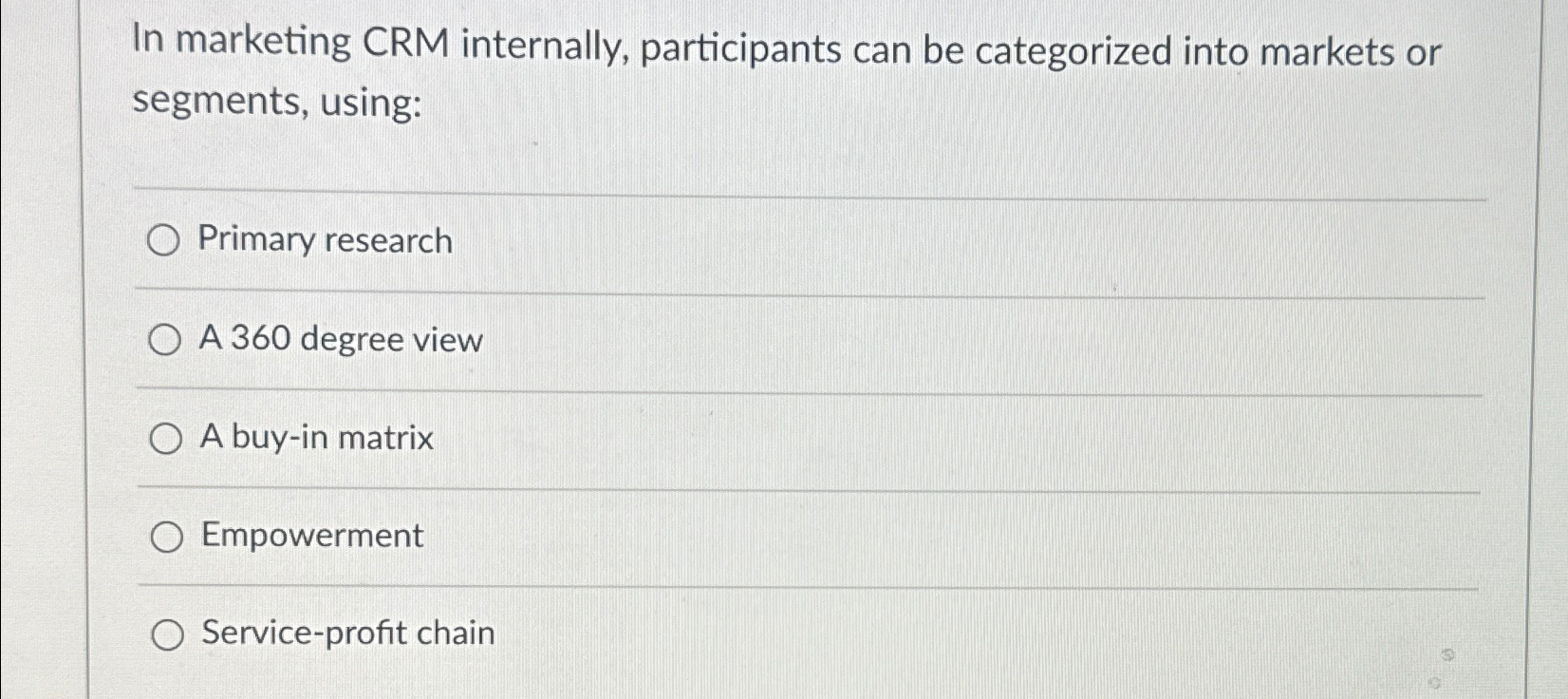Click the small circular icon at bottom-right corner
The image size is (1568, 699).
(1435, 683)
